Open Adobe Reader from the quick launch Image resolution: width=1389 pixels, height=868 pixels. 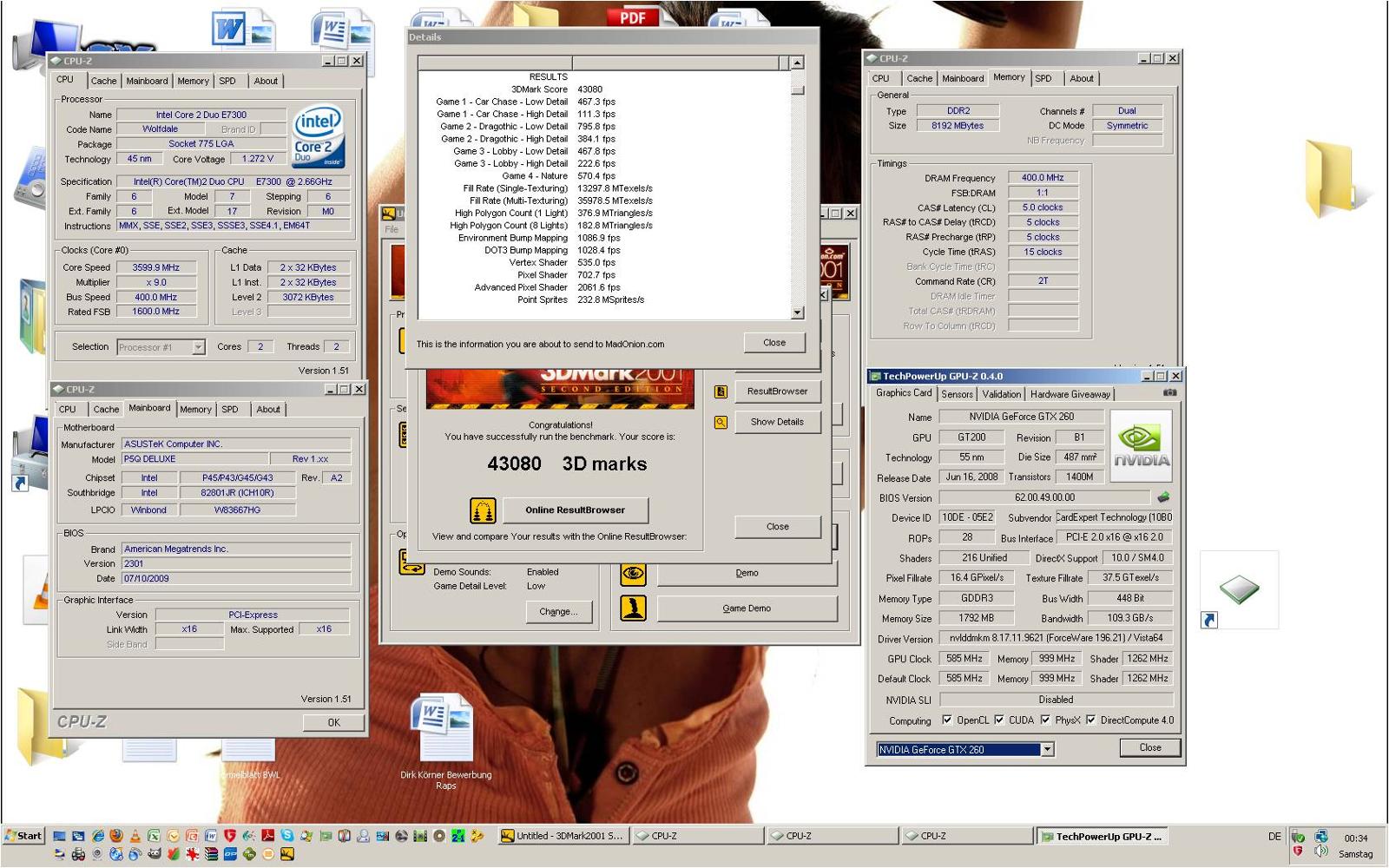click(x=268, y=836)
